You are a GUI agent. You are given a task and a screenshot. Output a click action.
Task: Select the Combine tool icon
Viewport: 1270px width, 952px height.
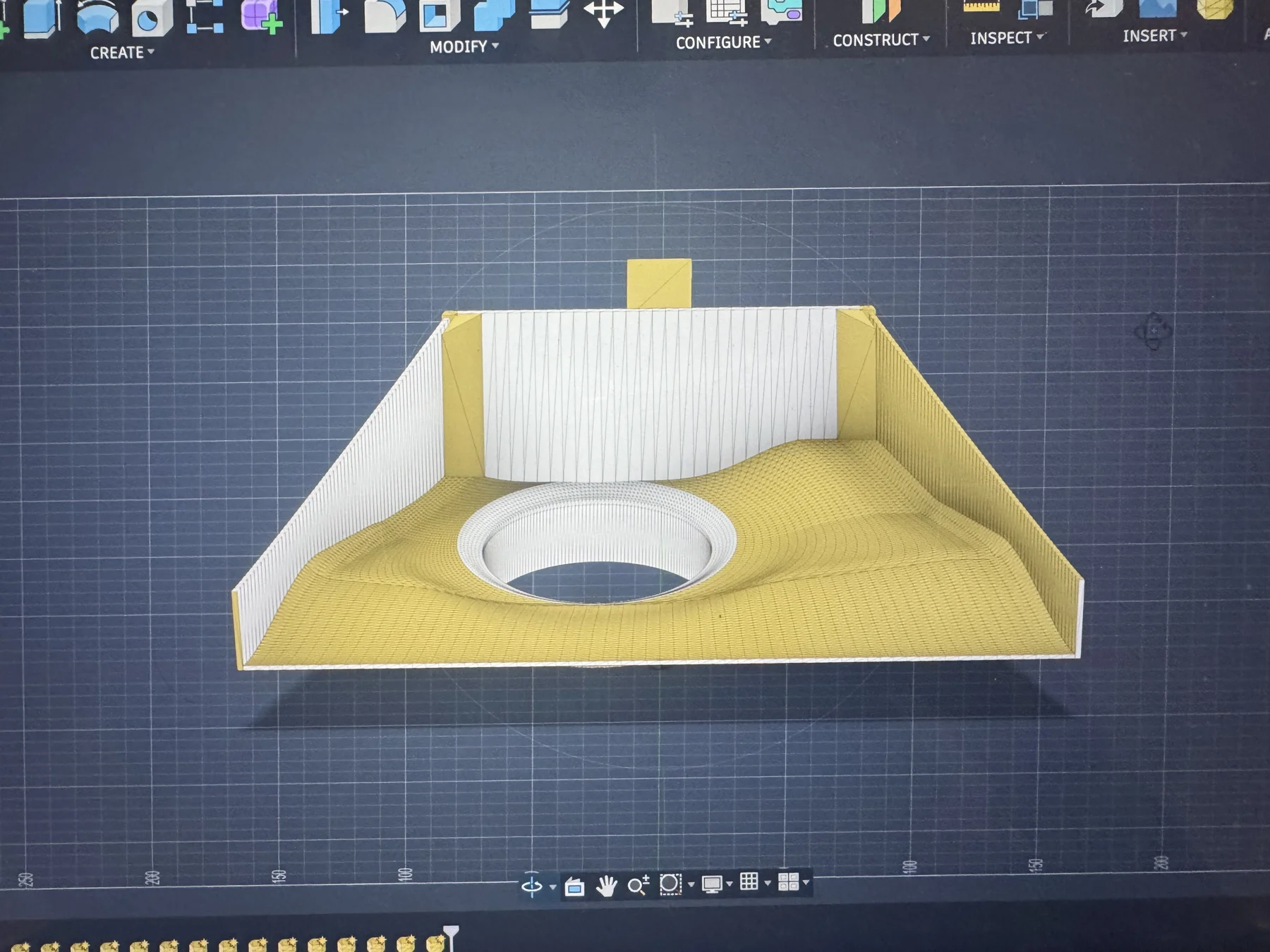click(x=494, y=14)
